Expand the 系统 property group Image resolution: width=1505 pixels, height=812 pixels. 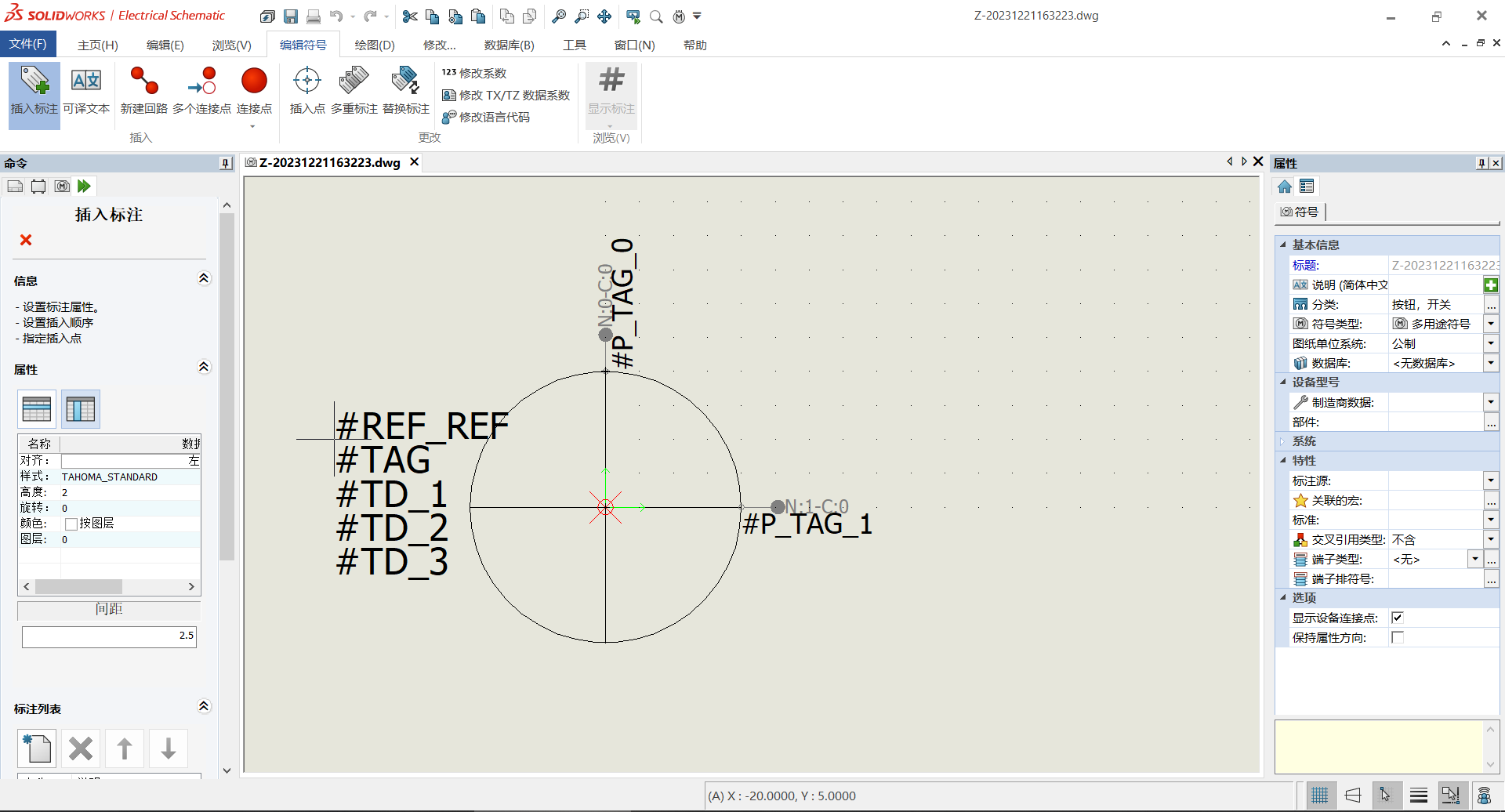point(1283,441)
